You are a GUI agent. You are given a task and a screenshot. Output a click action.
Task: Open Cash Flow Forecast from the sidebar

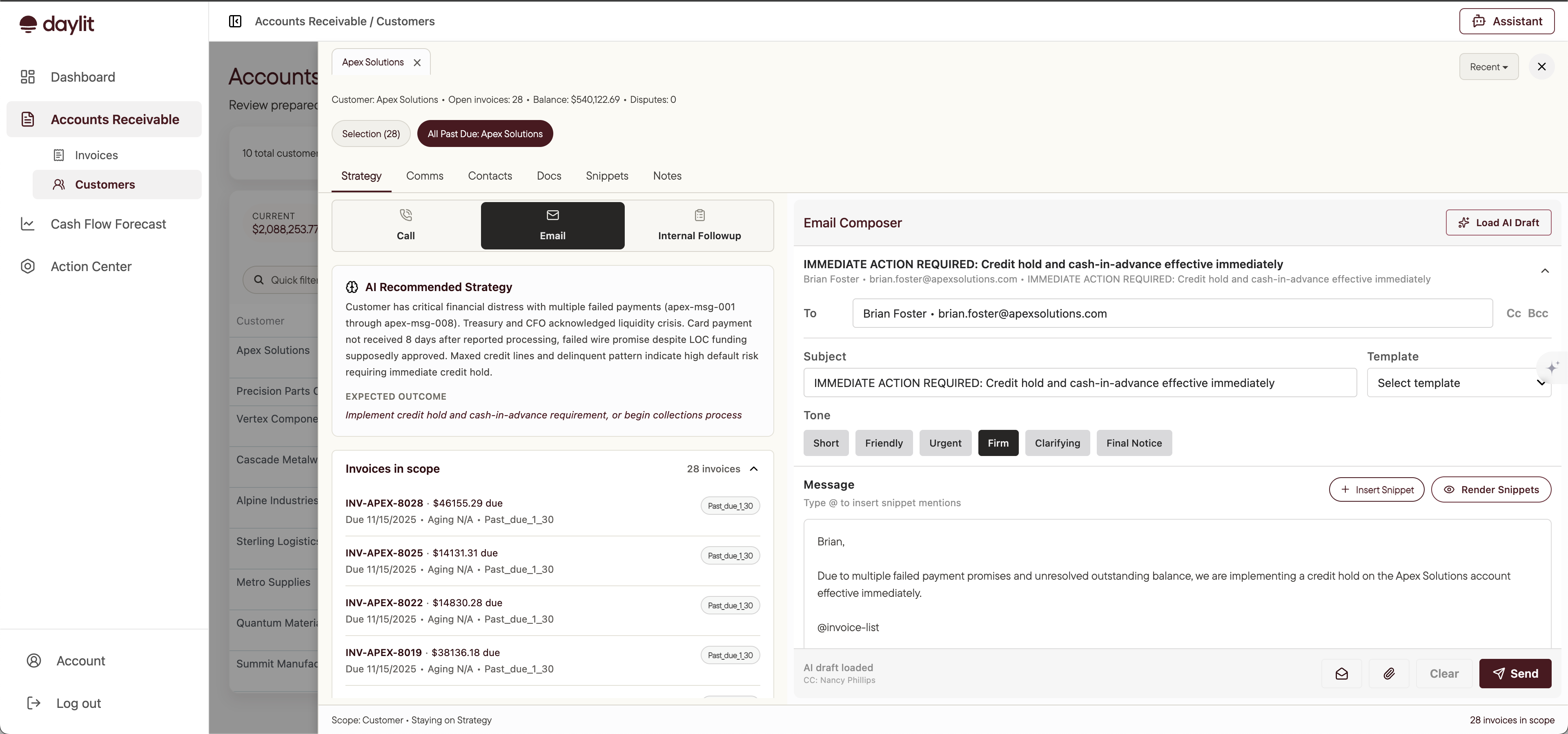pyautogui.click(x=108, y=224)
